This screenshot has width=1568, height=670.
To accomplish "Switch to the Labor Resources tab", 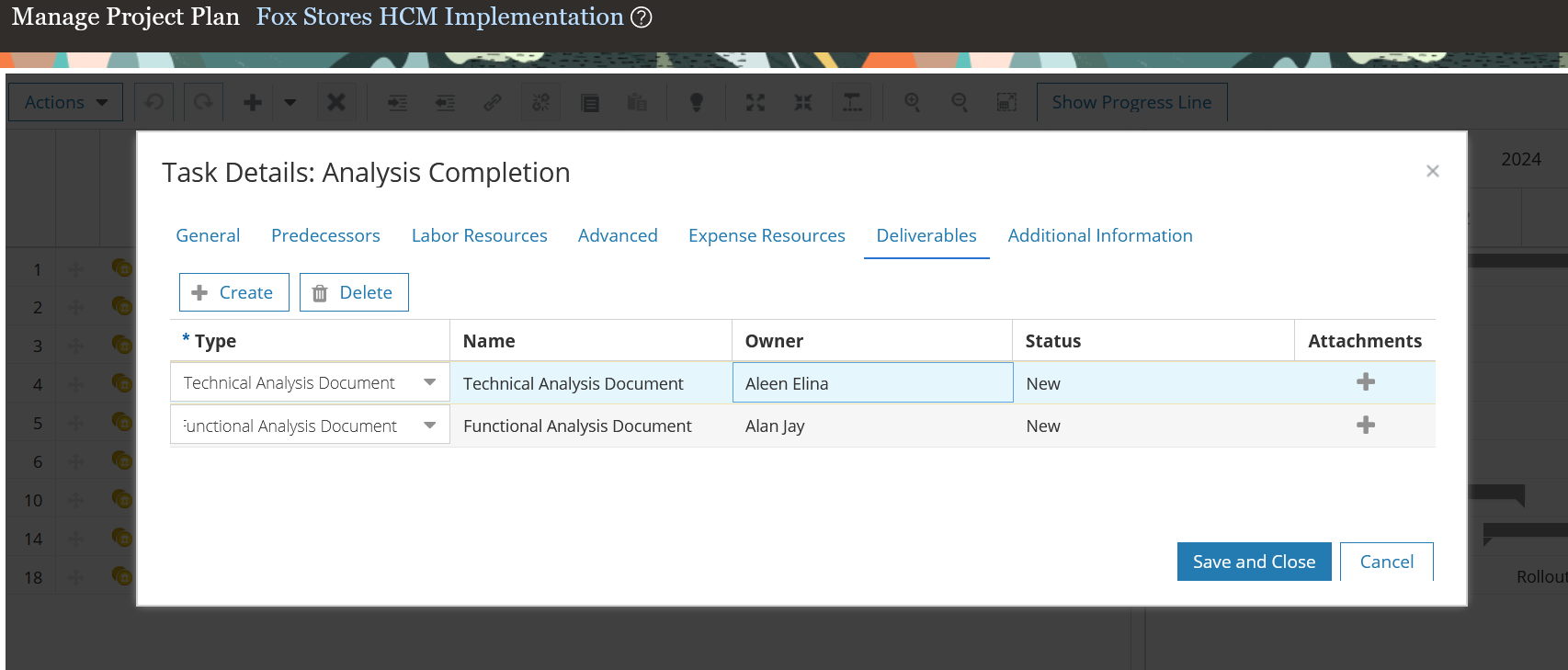I will tap(479, 235).
